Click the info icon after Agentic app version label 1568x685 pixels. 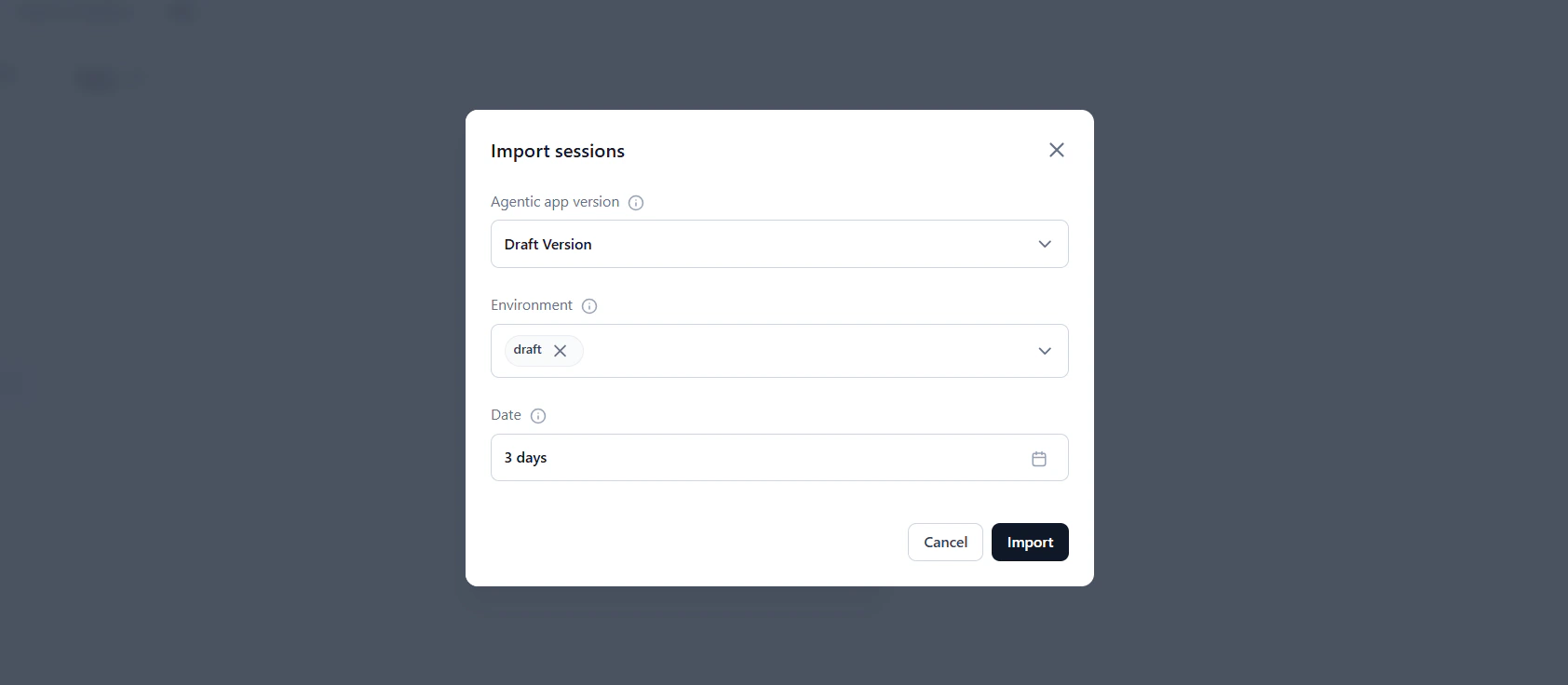[635, 202]
